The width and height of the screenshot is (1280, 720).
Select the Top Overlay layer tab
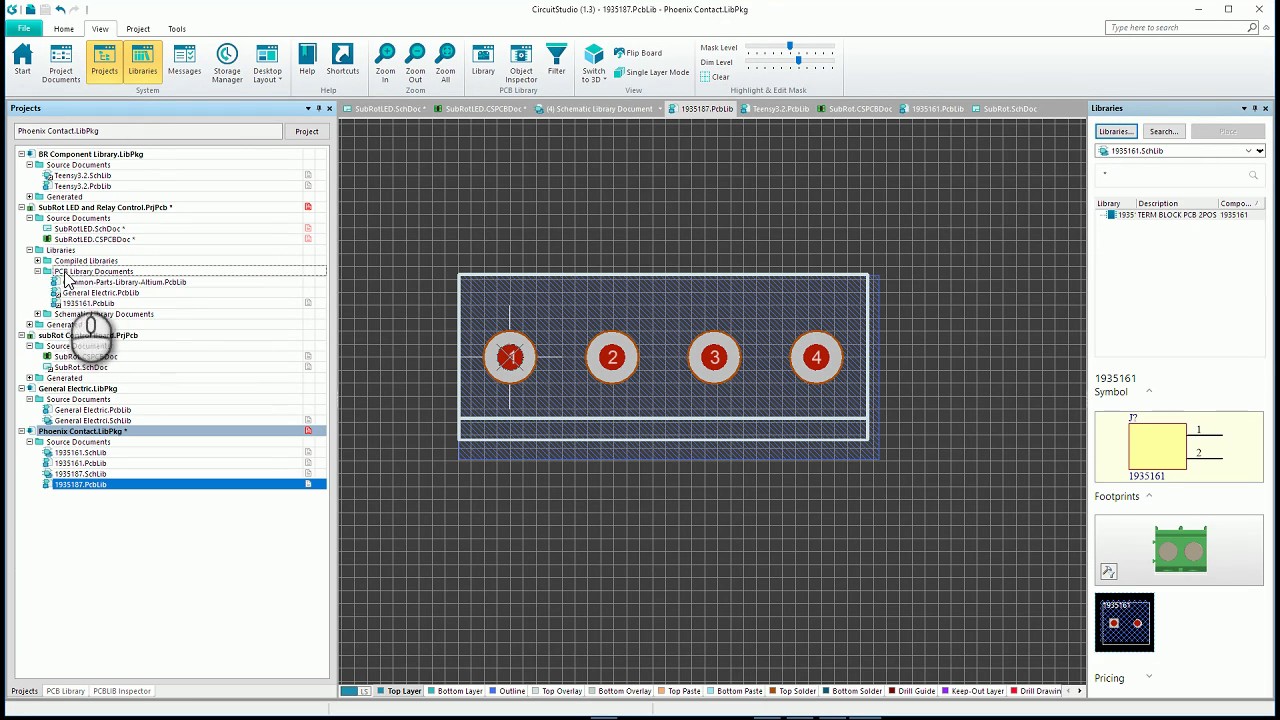[556, 691]
